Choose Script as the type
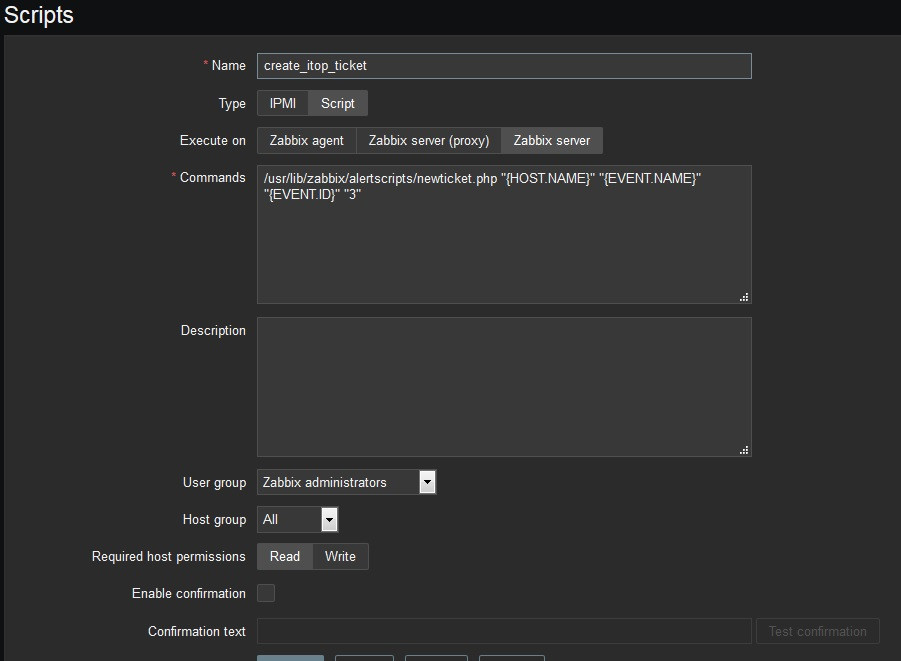The width and height of the screenshot is (901, 661). pyautogui.click(x=338, y=103)
